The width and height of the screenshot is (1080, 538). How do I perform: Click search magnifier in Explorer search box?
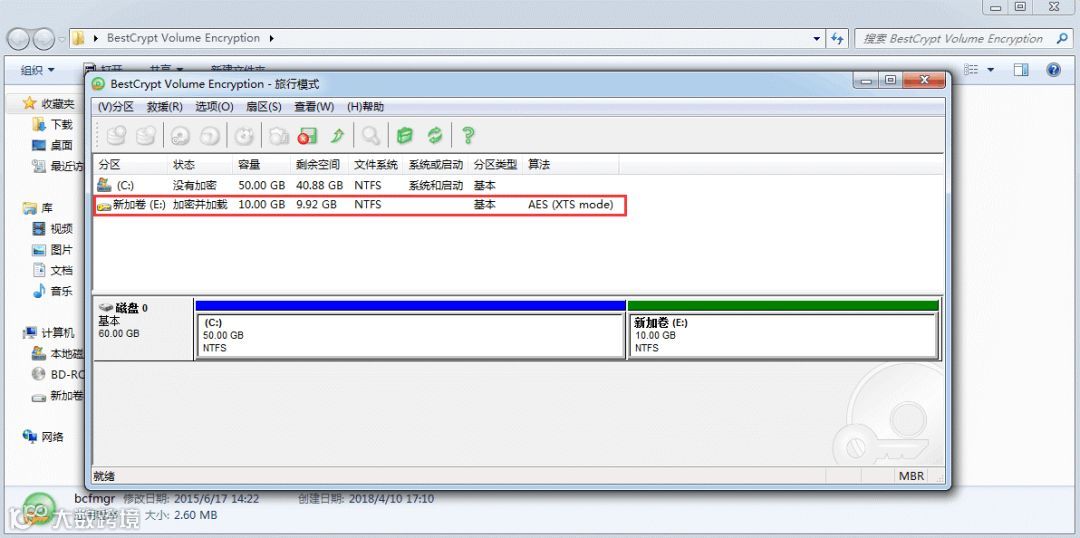(x=1062, y=39)
